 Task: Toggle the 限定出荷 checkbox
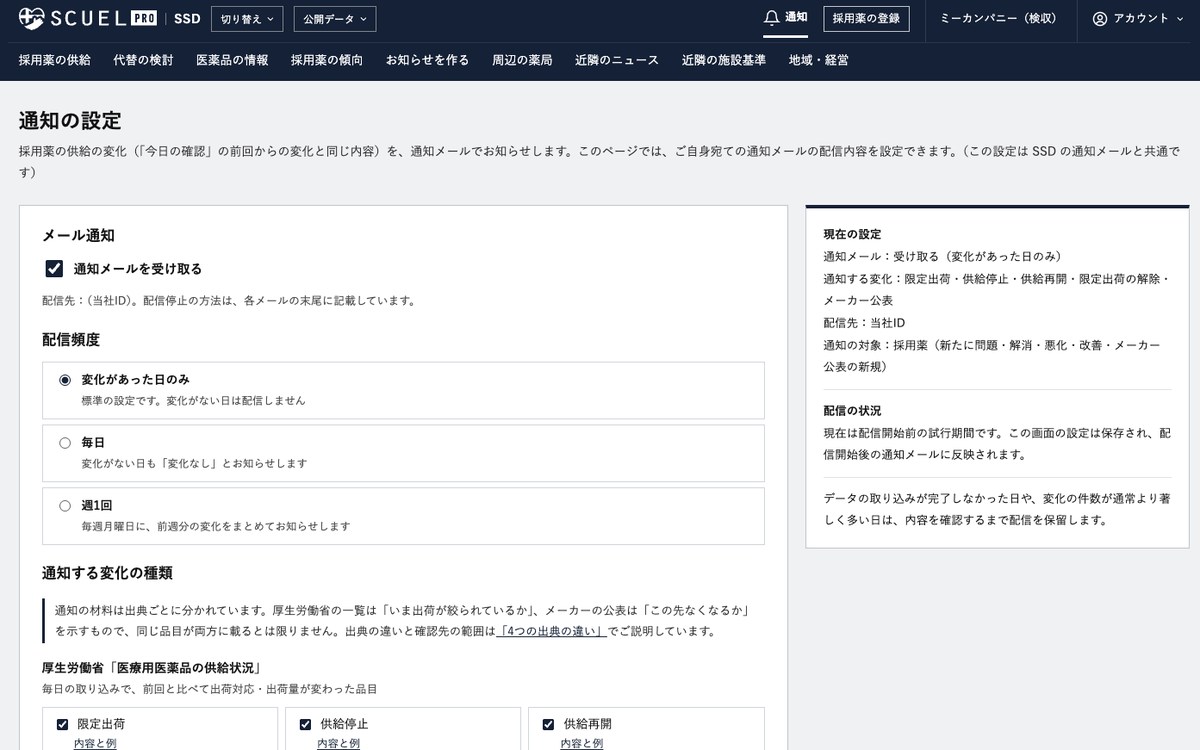pyautogui.click(x=62, y=724)
